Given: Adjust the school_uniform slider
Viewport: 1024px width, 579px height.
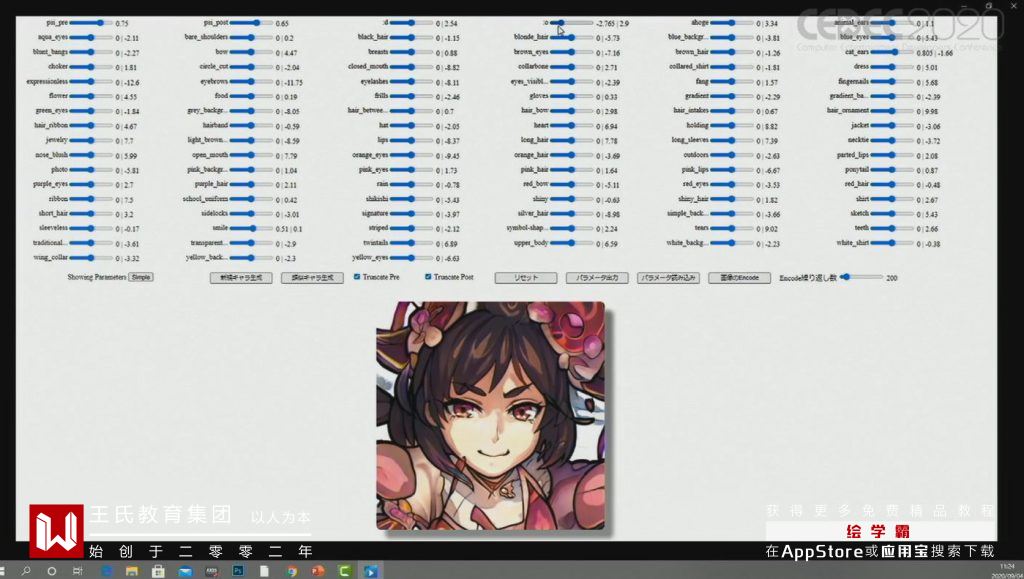Looking at the screenshot, I should pyautogui.click(x=251, y=199).
